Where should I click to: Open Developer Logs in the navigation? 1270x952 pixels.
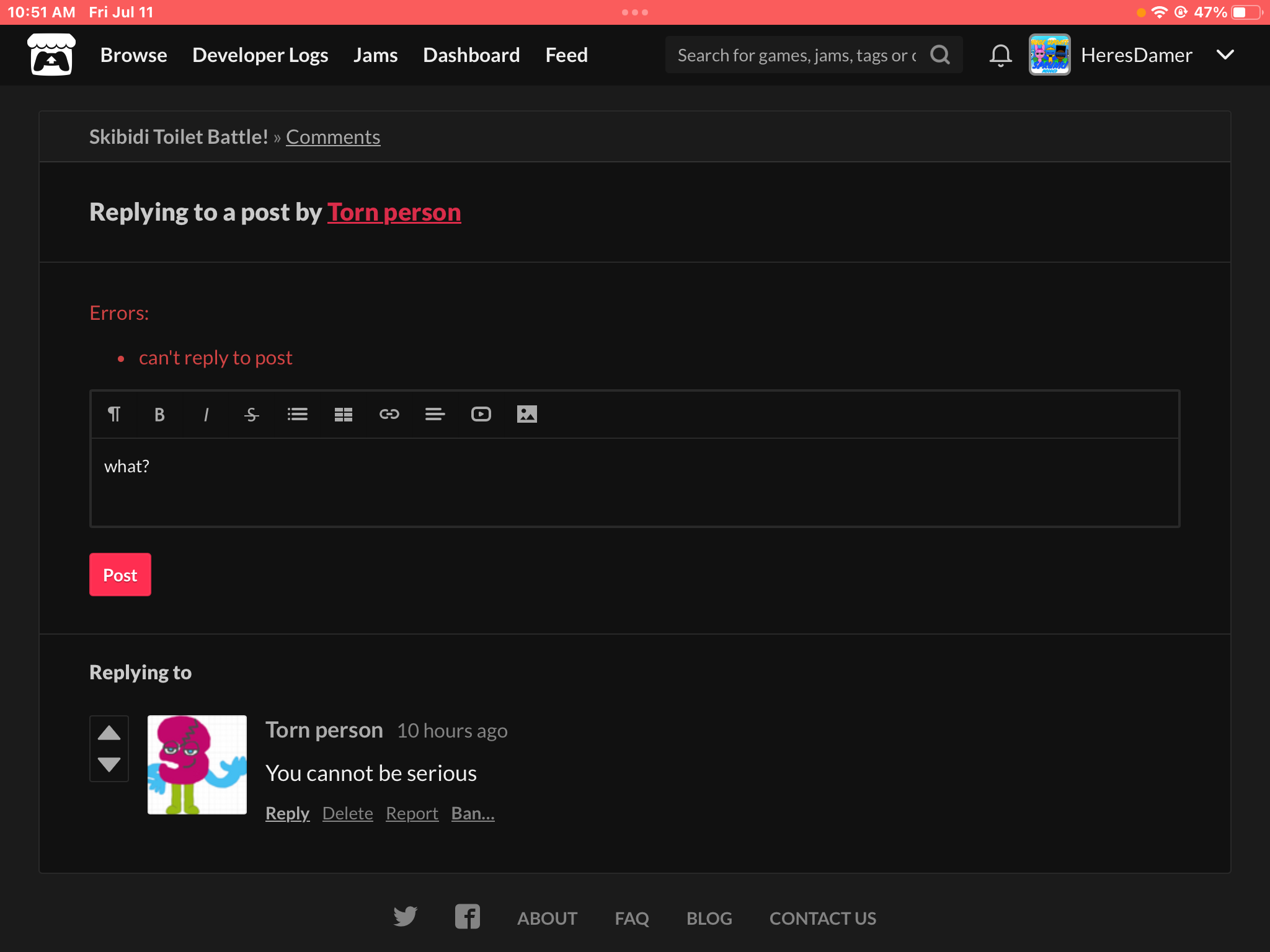pyautogui.click(x=260, y=55)
